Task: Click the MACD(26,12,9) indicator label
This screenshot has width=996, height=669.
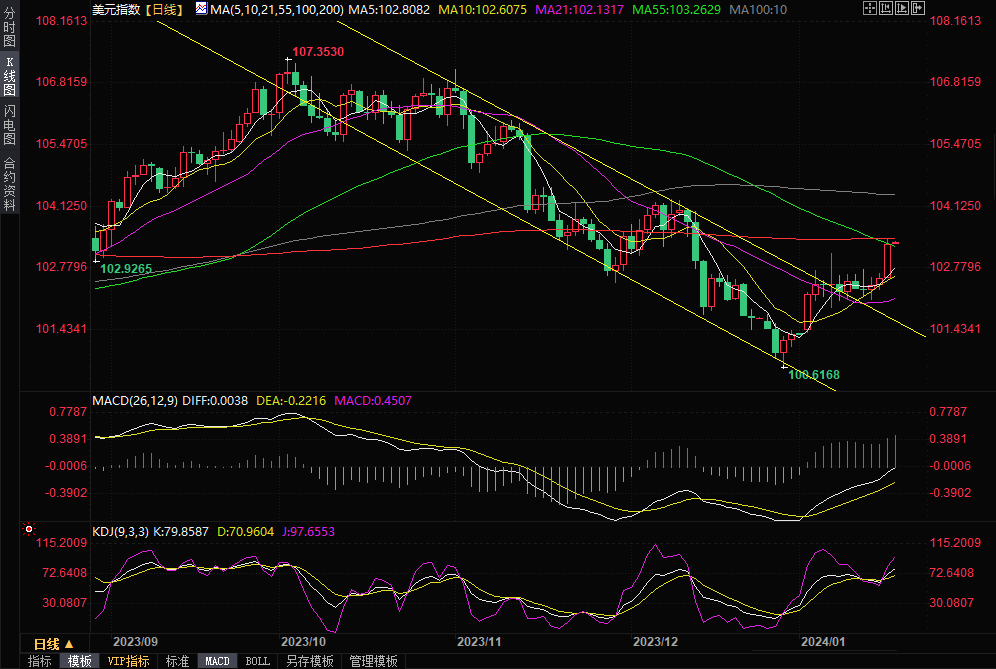Action: pos(134,401)
